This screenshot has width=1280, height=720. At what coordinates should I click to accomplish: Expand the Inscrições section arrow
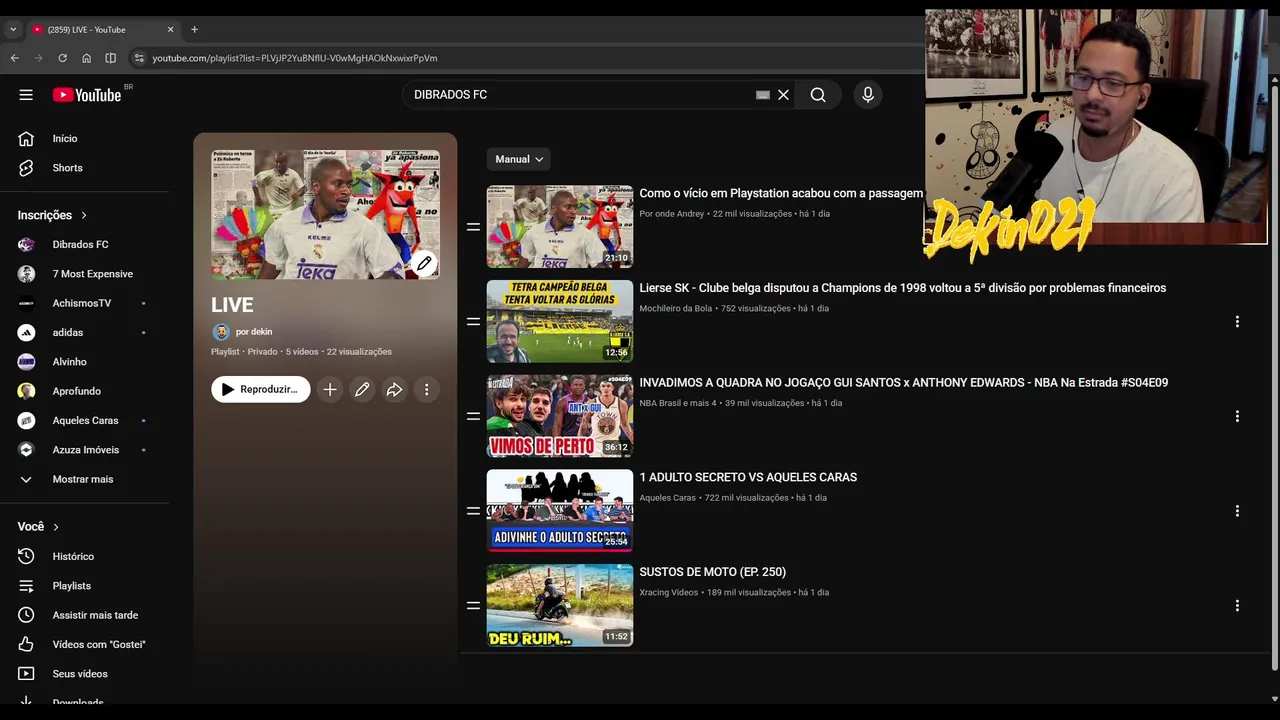(84, 215)
